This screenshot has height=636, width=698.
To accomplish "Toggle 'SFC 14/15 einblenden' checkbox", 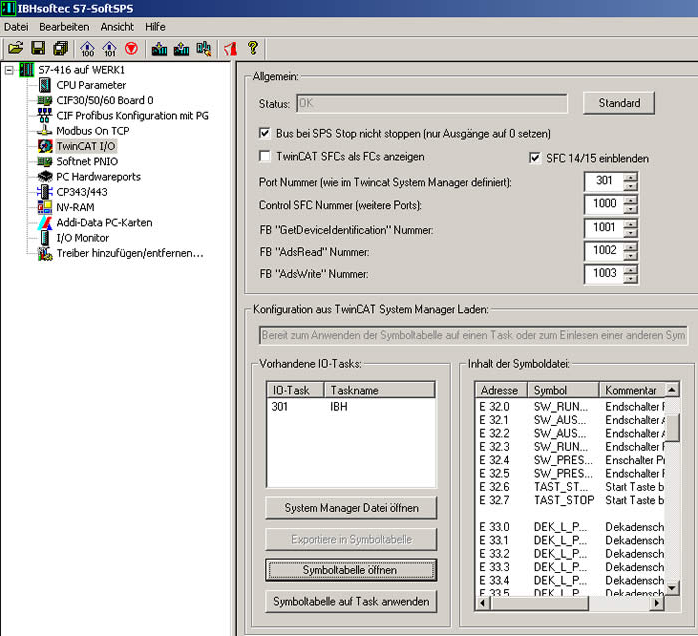I will 535,158.
